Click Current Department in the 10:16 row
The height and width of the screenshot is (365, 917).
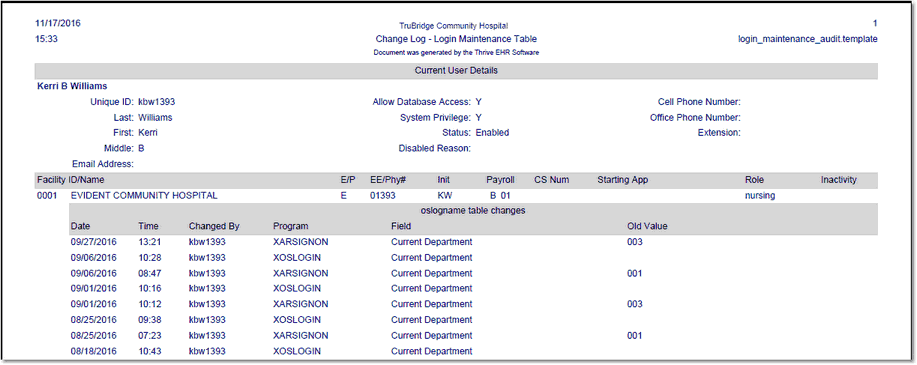[432, 288]
